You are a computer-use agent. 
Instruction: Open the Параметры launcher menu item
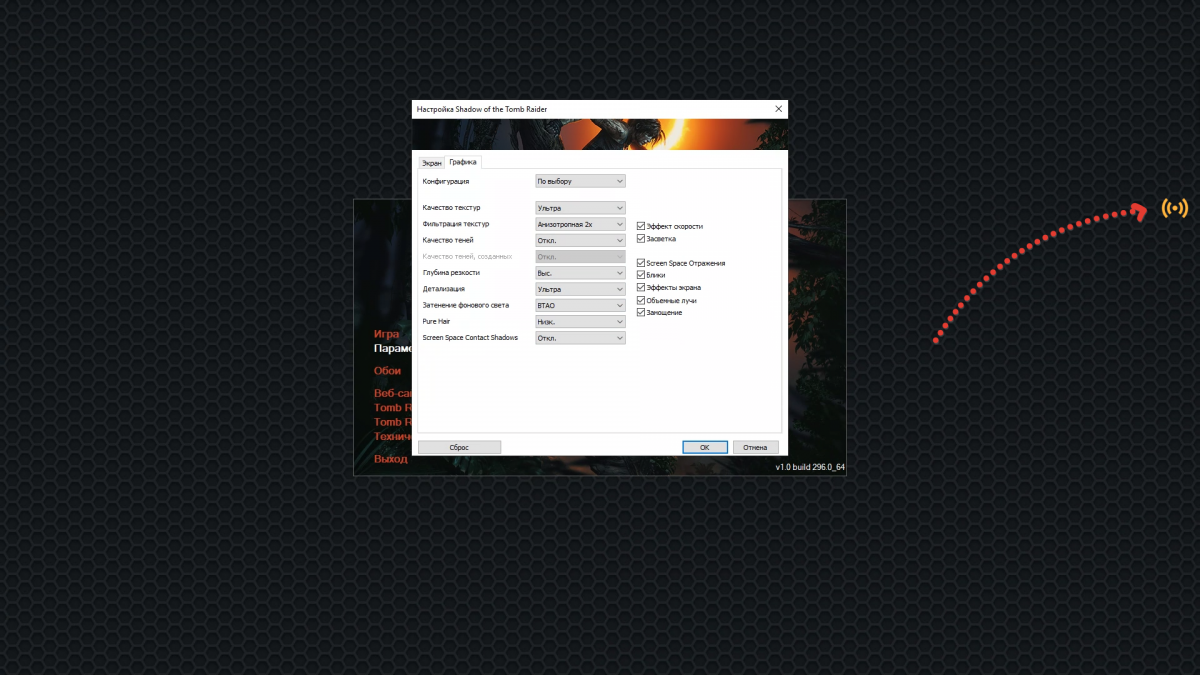coord(393,349)
